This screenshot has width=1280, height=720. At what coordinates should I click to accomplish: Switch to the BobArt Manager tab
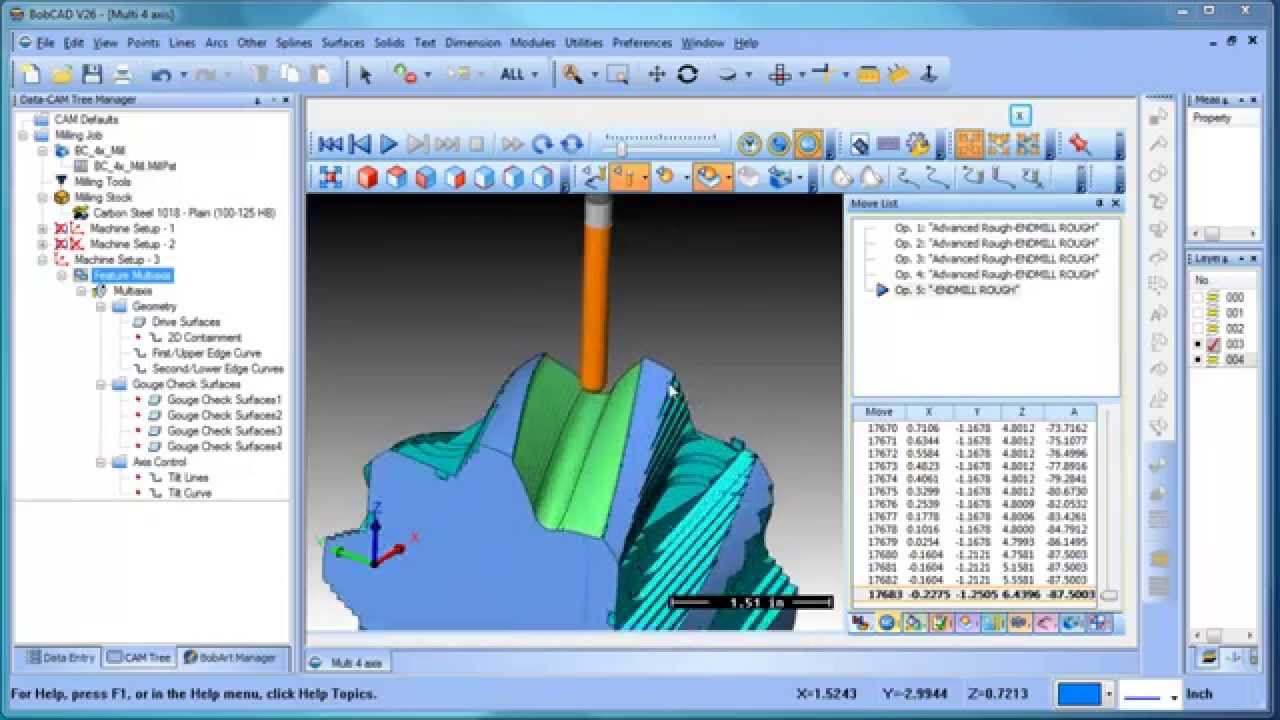[x=229, y=657]
